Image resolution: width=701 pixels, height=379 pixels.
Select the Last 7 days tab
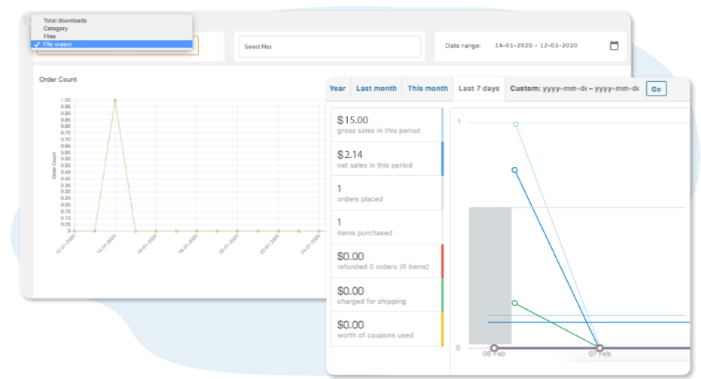(479, 88)
